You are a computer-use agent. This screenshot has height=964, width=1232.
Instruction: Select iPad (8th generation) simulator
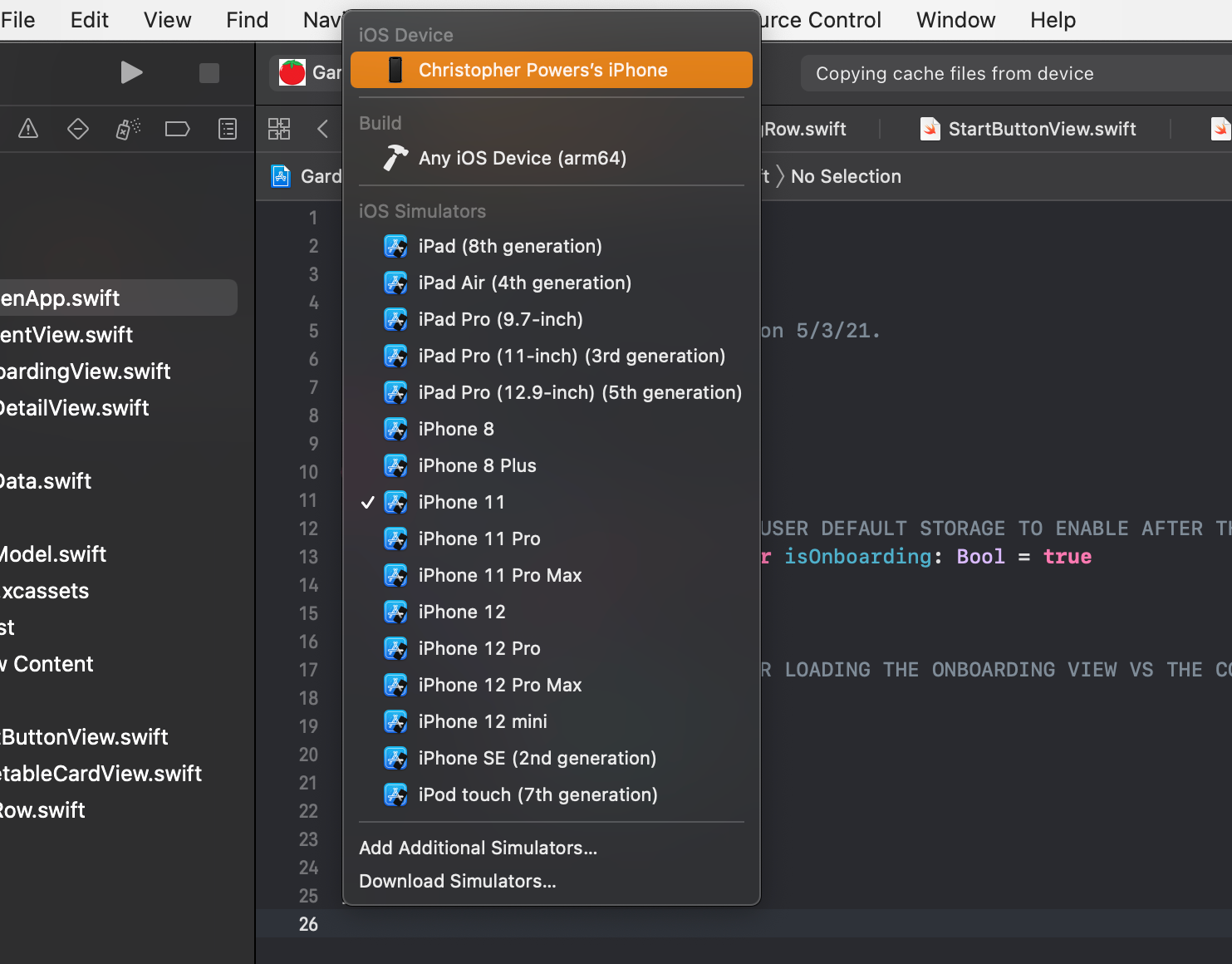click(552, 246)
